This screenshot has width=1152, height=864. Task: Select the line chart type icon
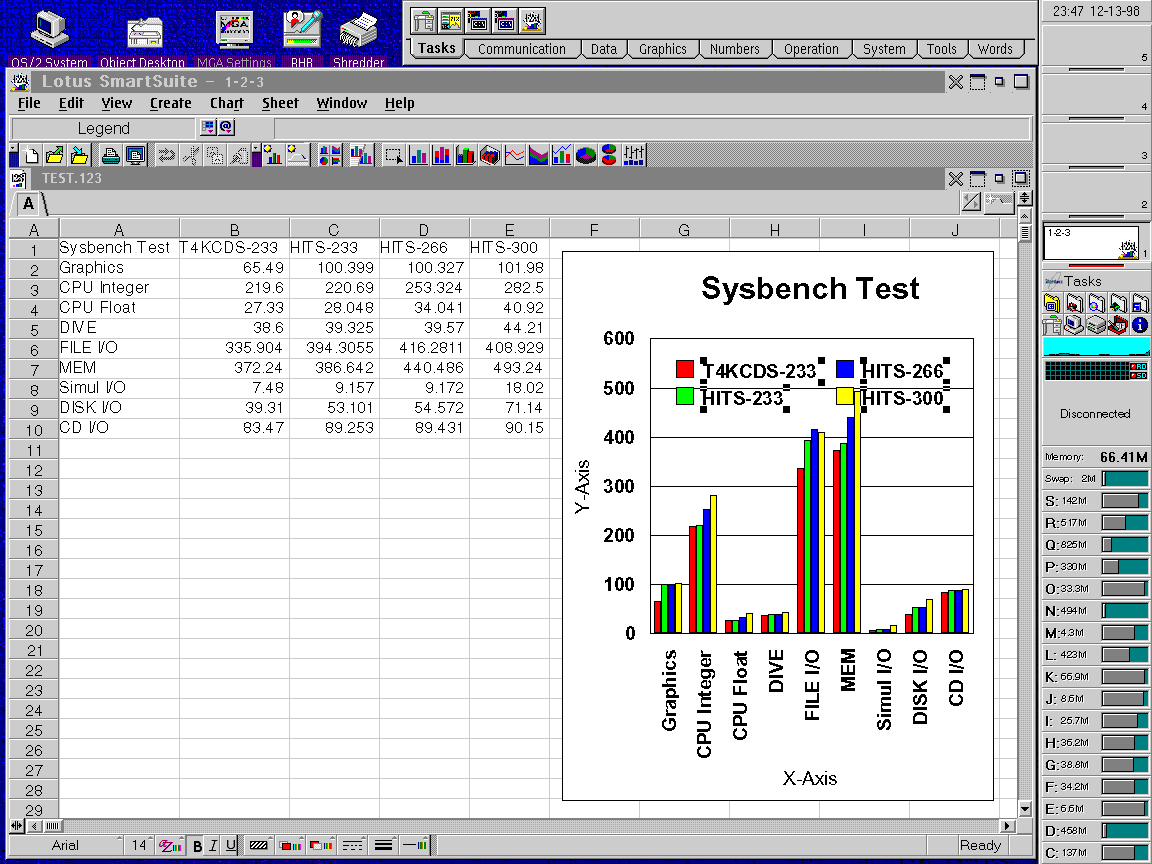514,155
